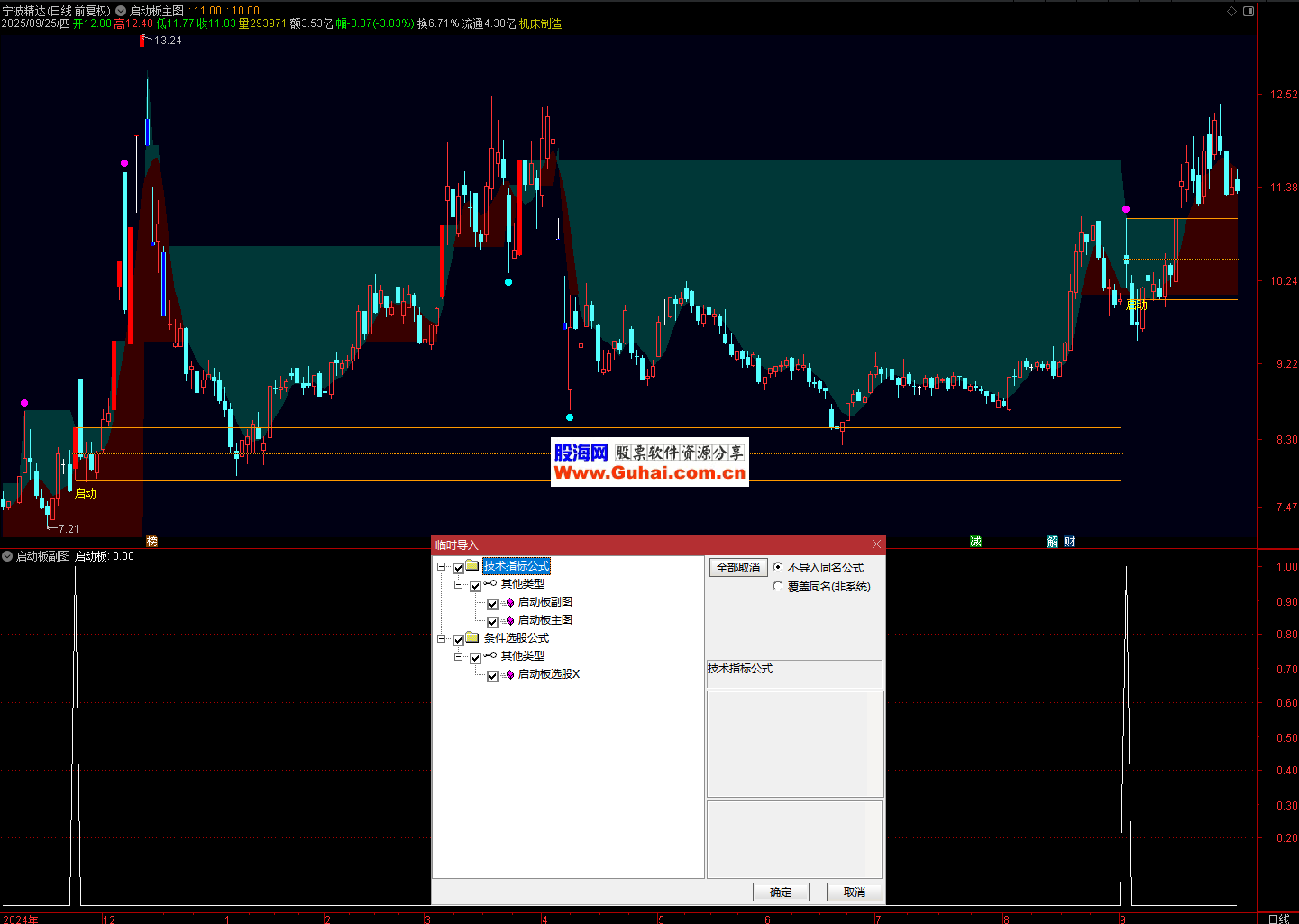Screen dimensions: 1299x924
Task: Select the 启动板副图 tree item
Action: point(544,602)
